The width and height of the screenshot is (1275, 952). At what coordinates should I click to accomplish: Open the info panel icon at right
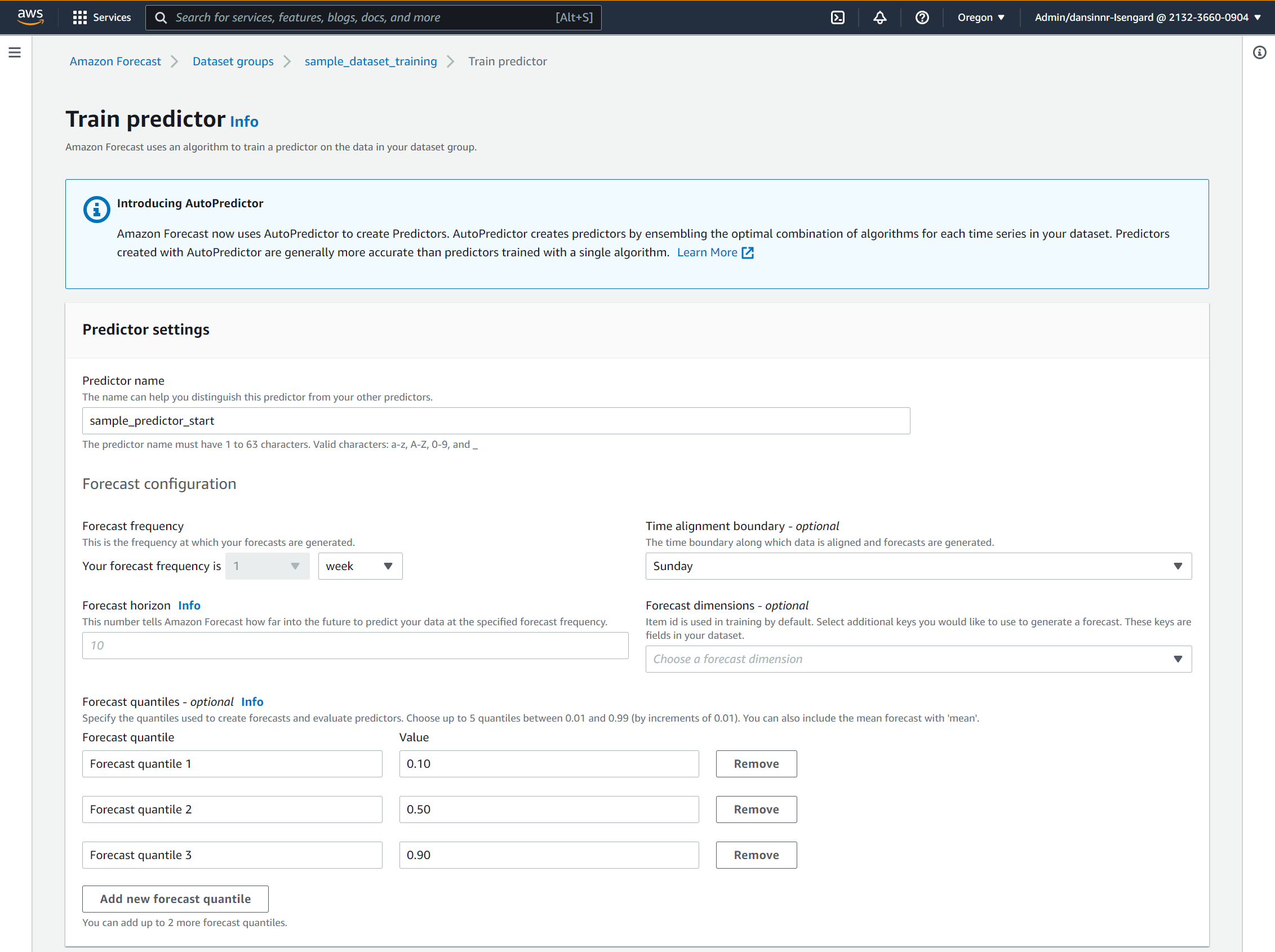click(1259, 53)
